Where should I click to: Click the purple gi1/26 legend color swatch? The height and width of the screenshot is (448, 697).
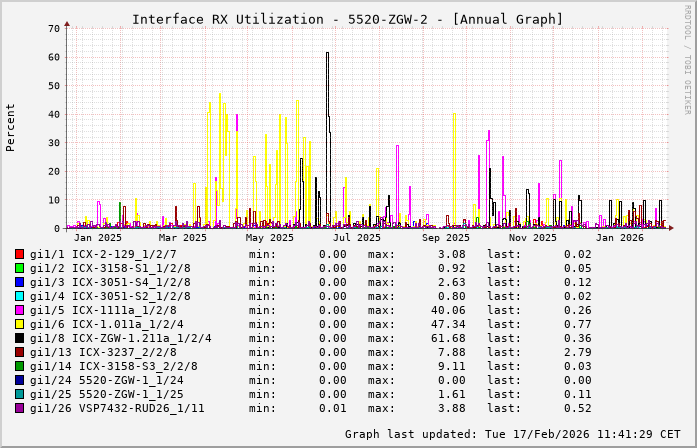click(x=20, y=409)
